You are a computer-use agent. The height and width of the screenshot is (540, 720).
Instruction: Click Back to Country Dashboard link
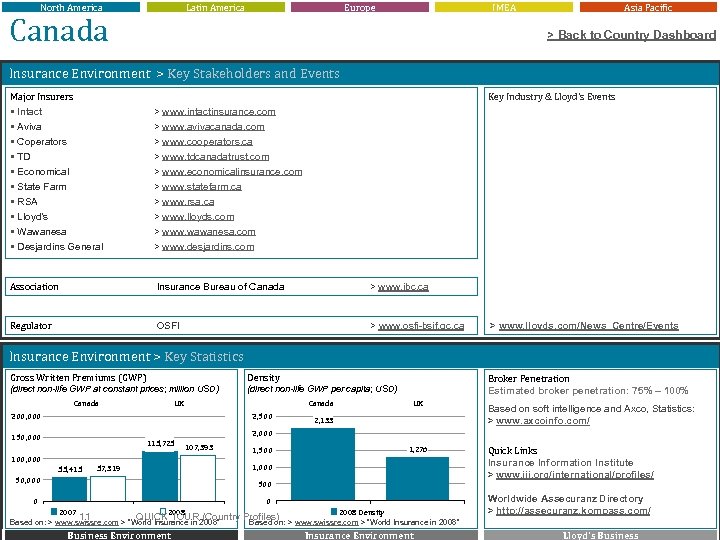[x=631, y=35]
